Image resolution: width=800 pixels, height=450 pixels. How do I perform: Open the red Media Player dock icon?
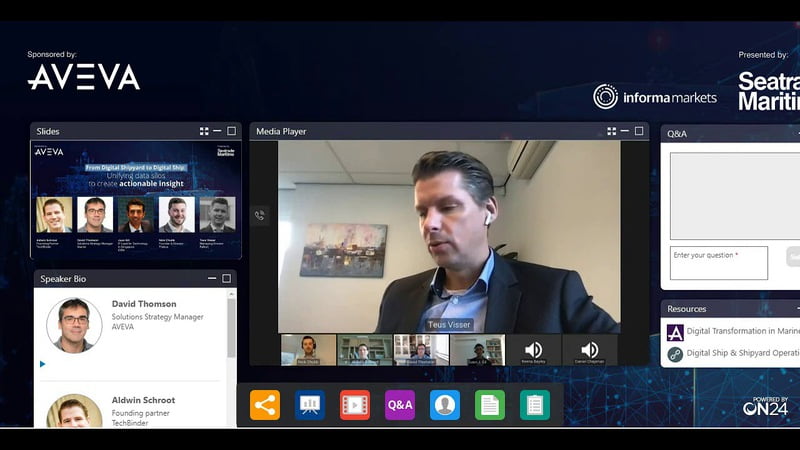[355, 405]
